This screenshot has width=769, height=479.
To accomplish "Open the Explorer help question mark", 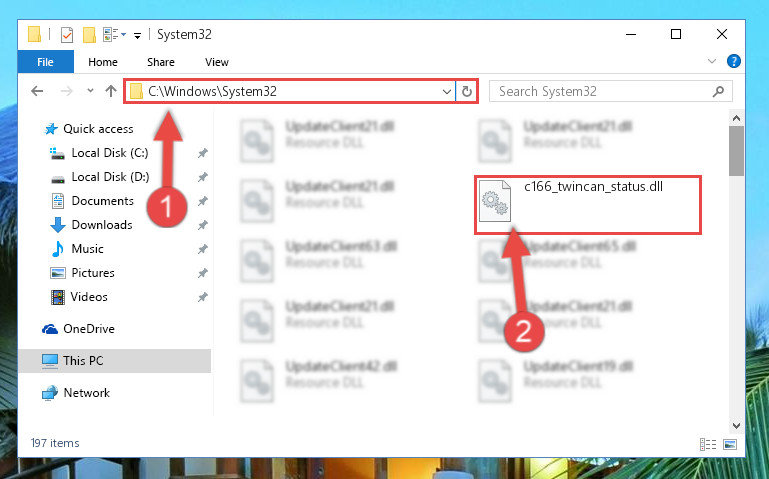I will 734,61.
